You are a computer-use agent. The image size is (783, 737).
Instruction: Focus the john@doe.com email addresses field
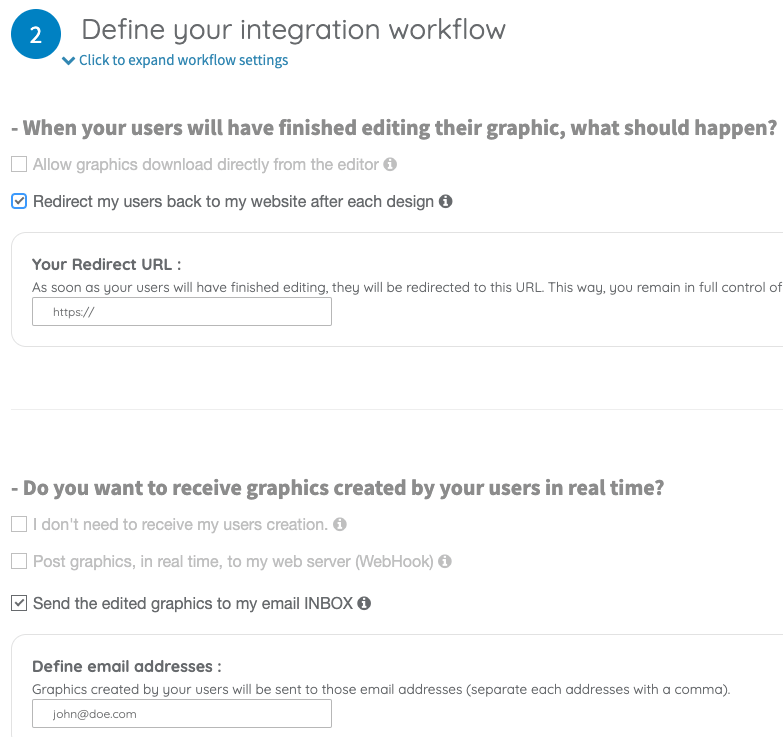coord(182,714)
